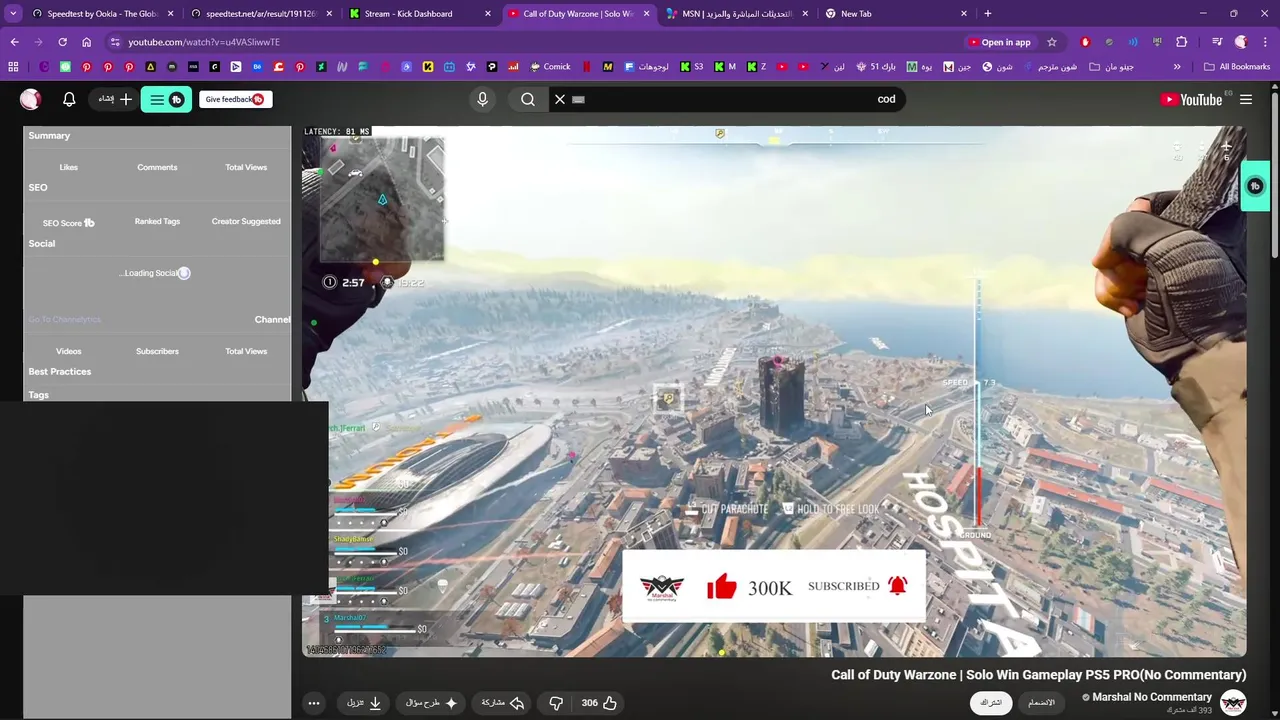
Task: Click the Ask (sparkle) button
Action: [431, 703]
